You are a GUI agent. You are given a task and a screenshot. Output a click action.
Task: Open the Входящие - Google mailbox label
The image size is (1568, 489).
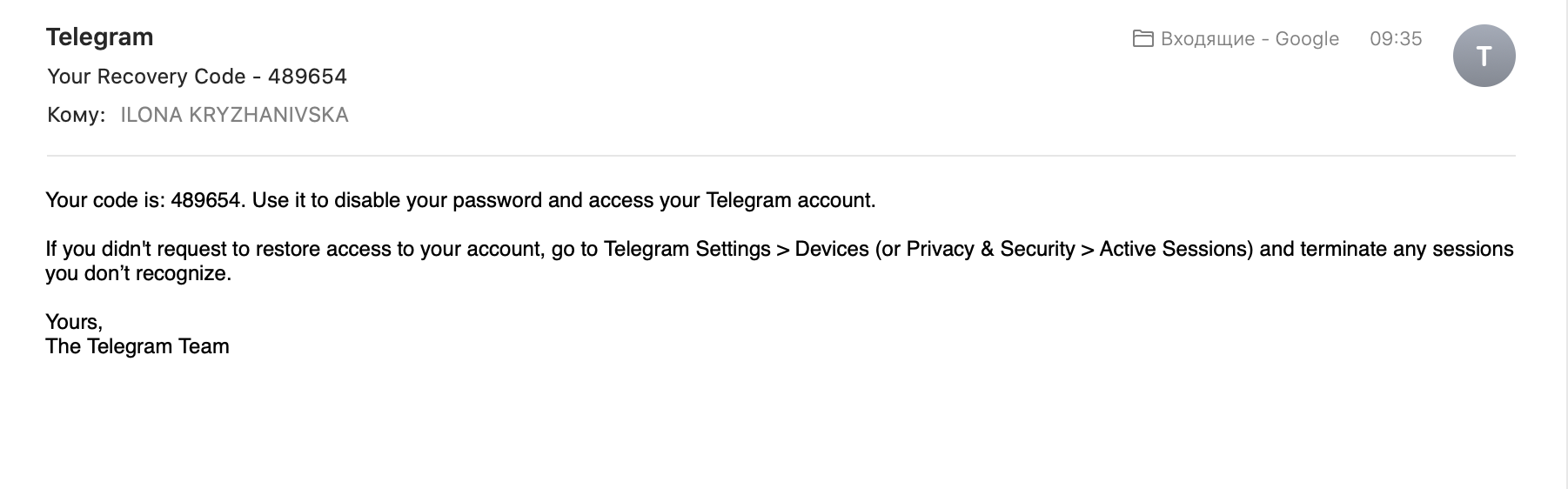click(x=1250, y=38)
